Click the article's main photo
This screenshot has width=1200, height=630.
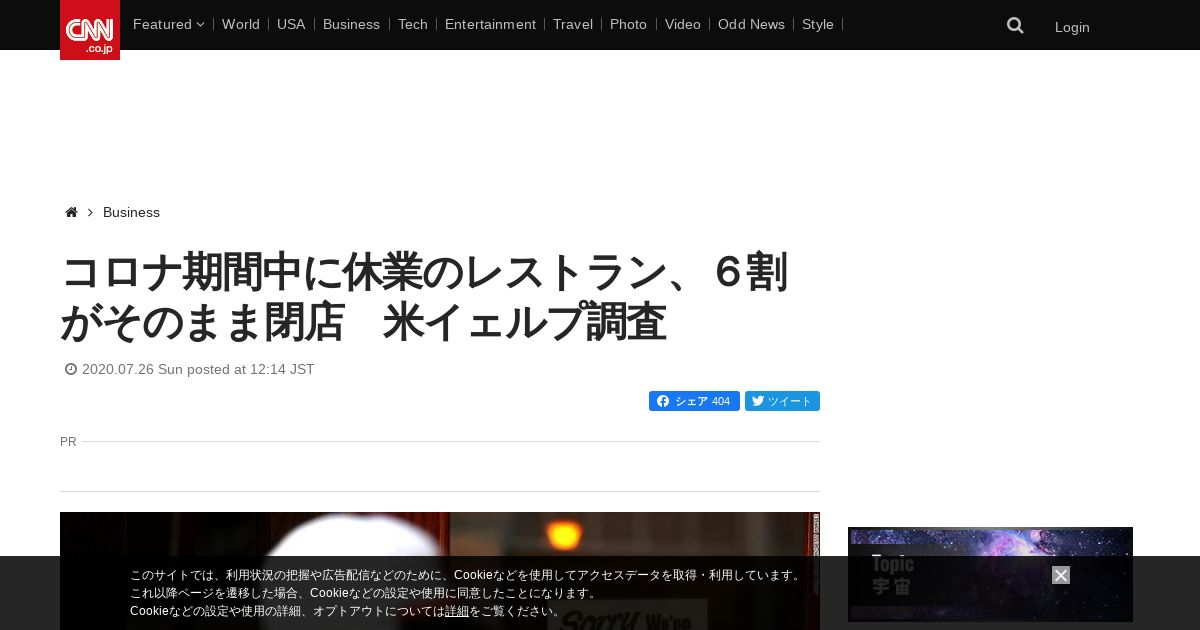(x=440, y=571)
